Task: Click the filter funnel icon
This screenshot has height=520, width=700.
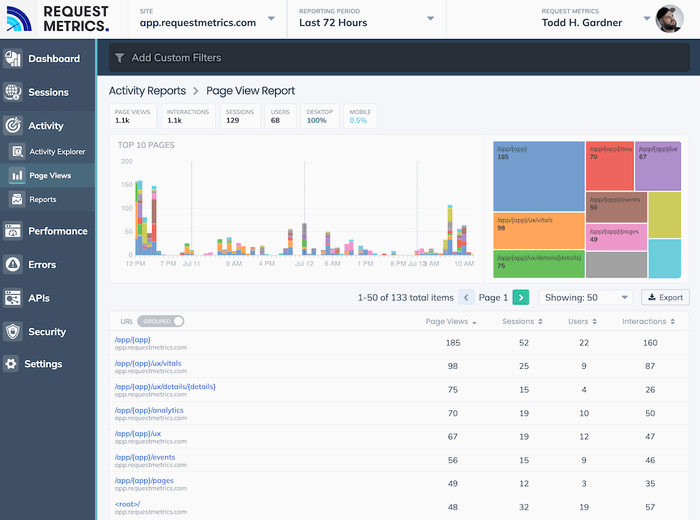Action: 120,58
